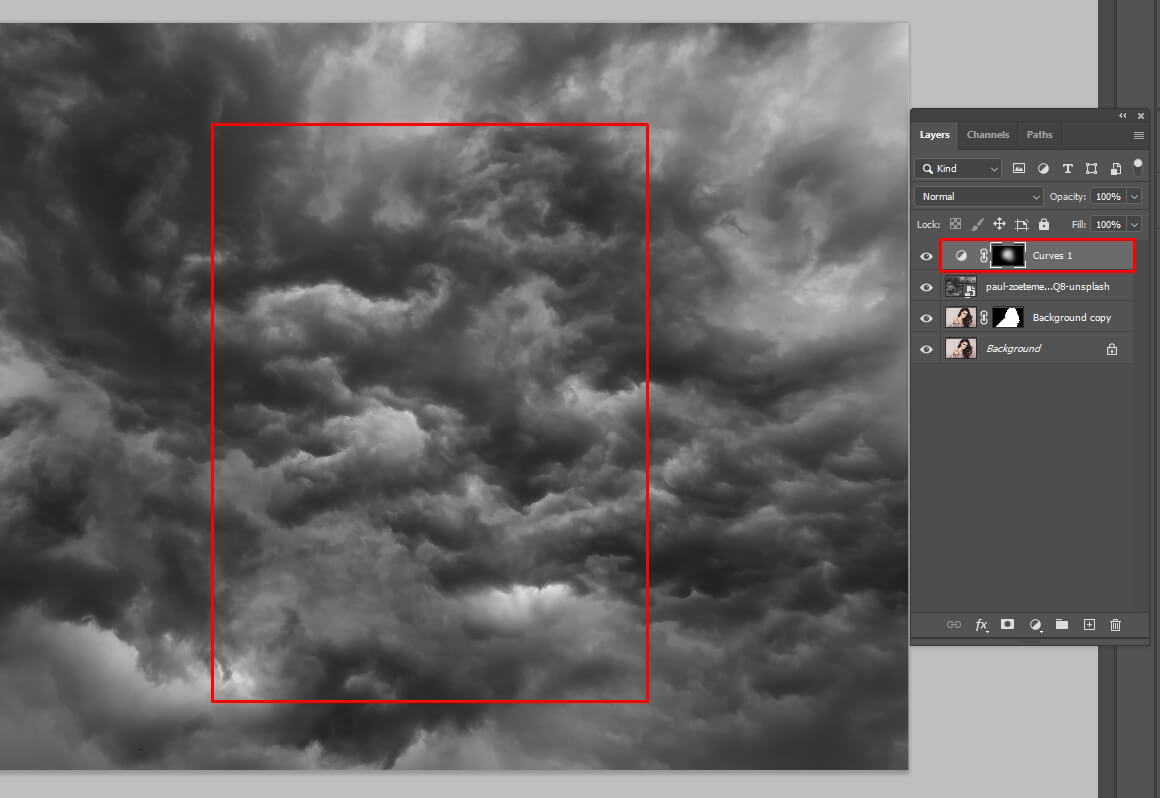The height and width of the screenshot is (798, 1160).
Task: Prevent auto-nesting artboard lock icon
Action: (1022, 224)
